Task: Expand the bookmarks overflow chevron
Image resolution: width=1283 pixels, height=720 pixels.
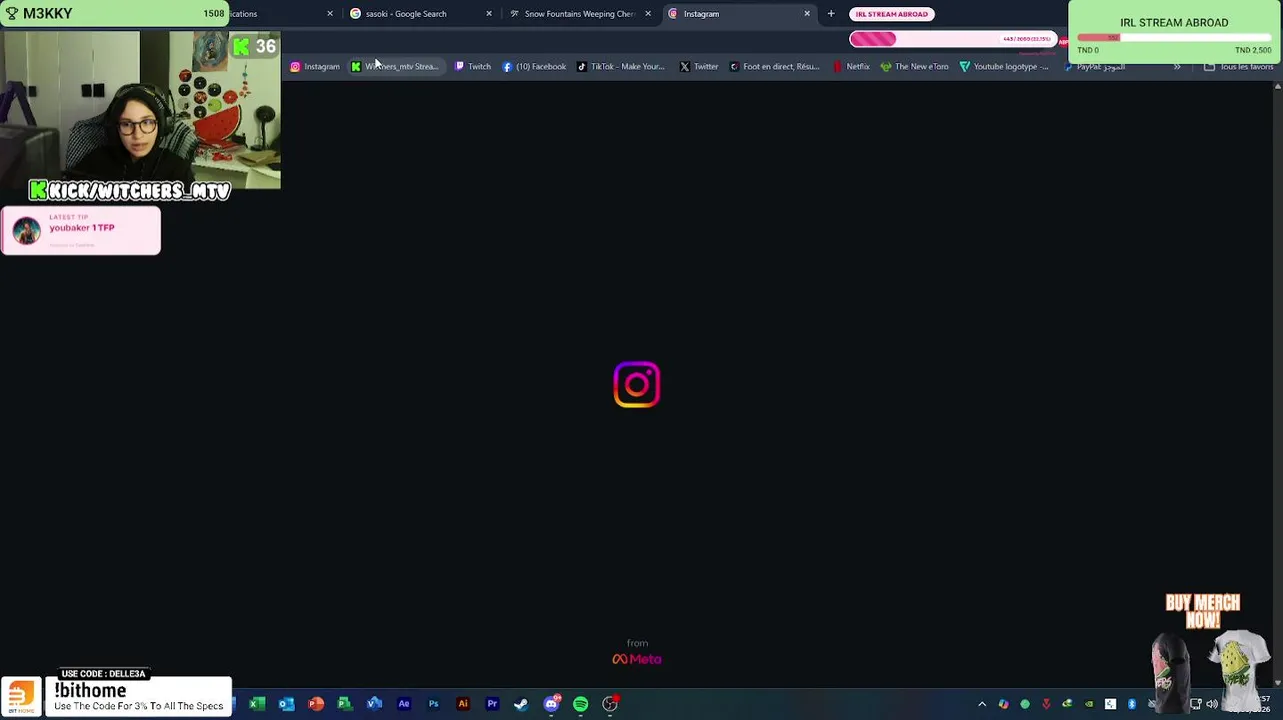Action: coord(1177,67)
